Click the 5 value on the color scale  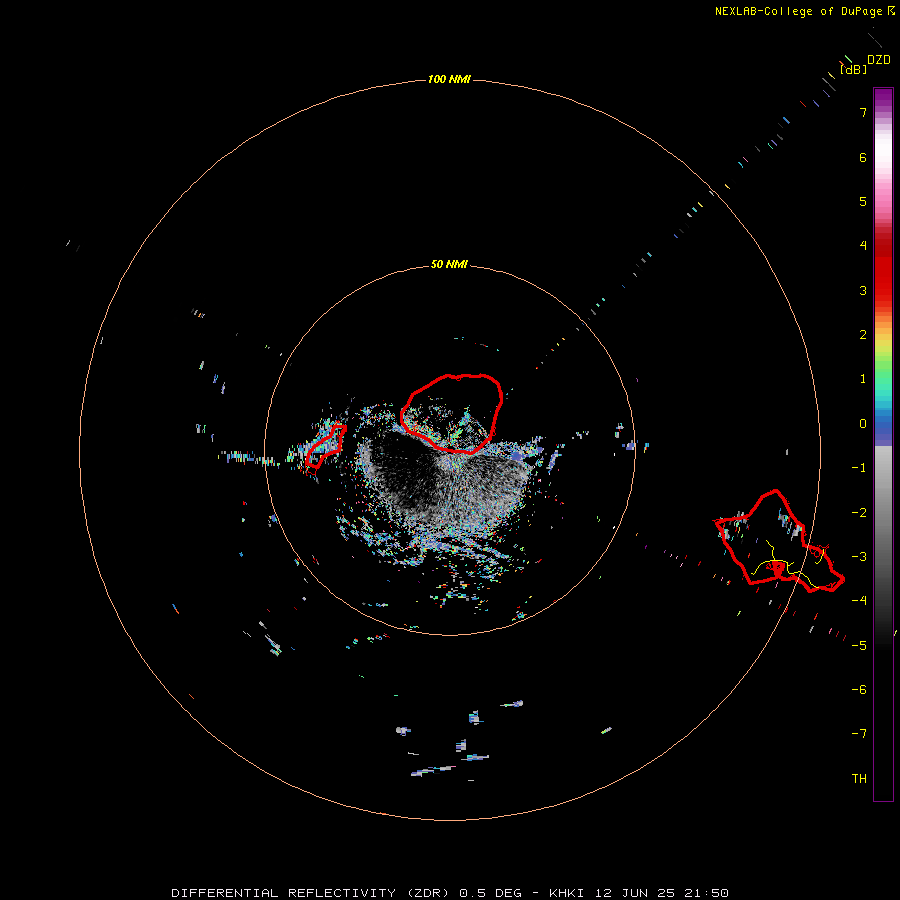click(x=863, y=201)
